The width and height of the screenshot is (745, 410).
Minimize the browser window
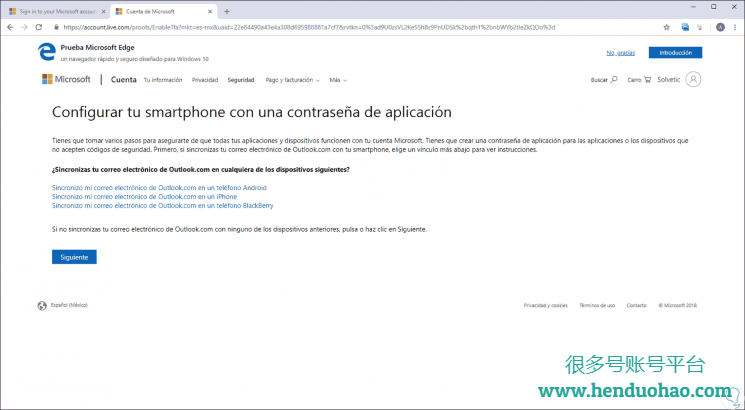pyautogui.click(x=695, y=7)
